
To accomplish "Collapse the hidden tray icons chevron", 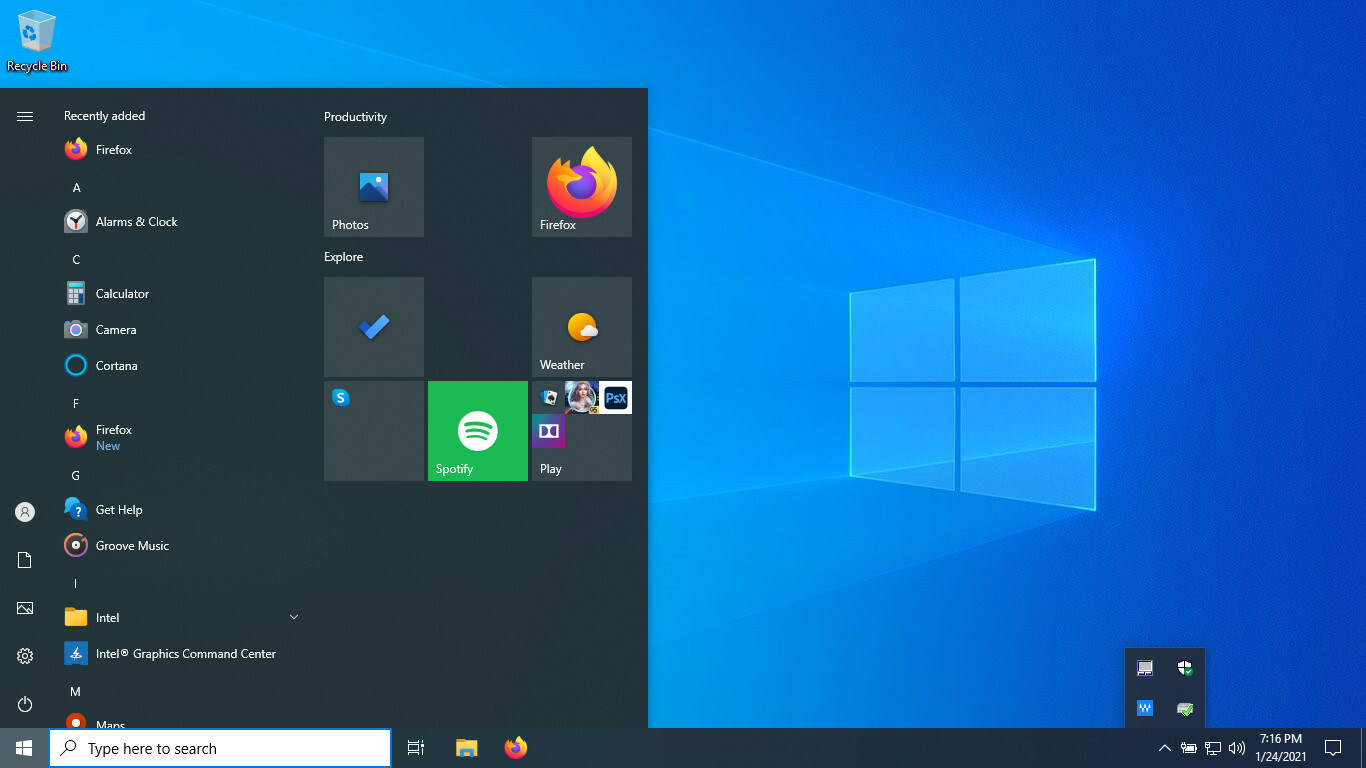I will (x=1165, y=748).
